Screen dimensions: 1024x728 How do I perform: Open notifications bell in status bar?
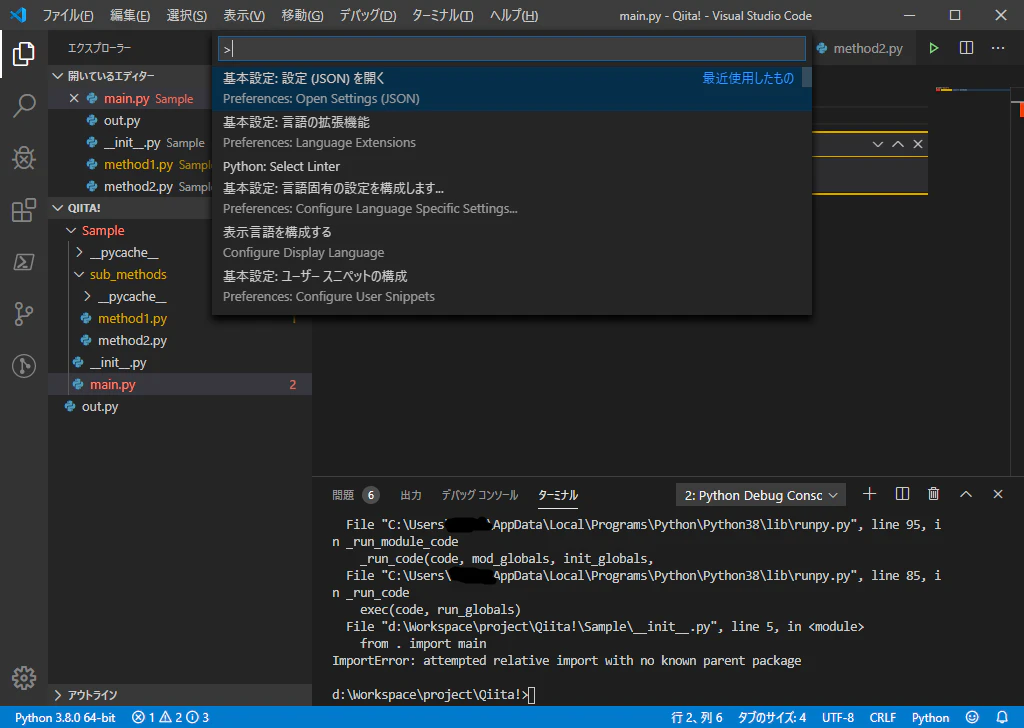tap(1002, 718)
